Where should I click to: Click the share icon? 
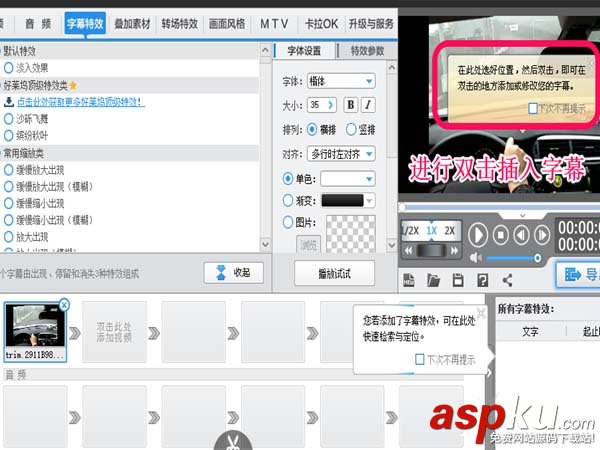coord(507,280)
